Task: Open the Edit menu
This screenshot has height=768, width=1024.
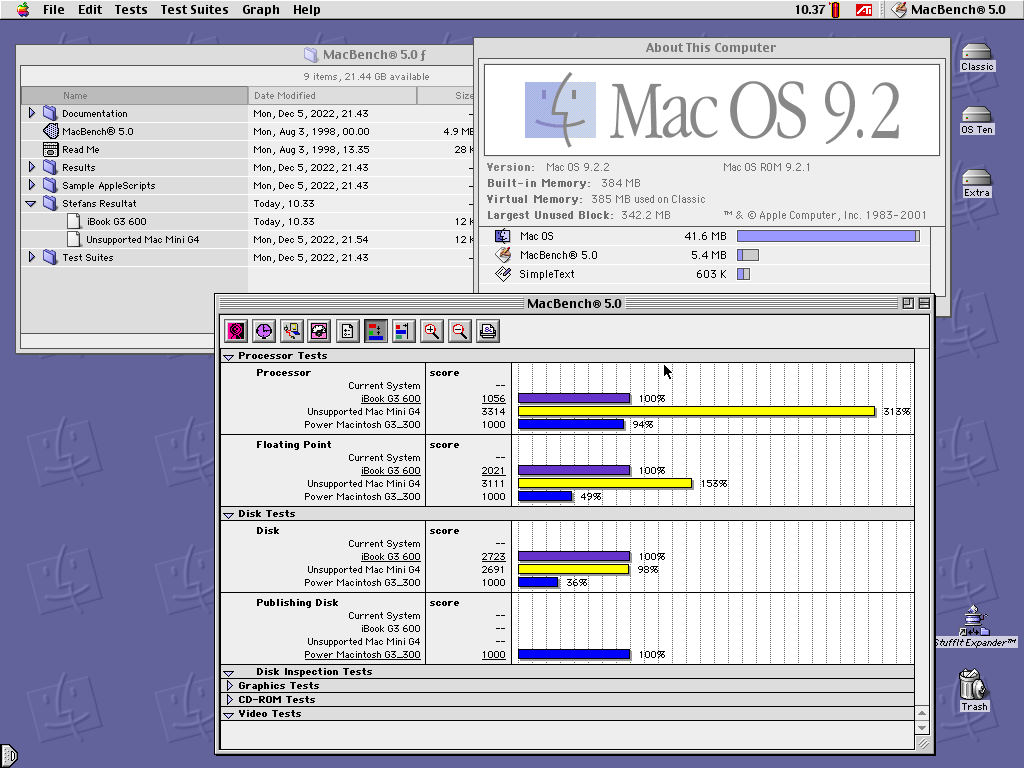Action: pos(89,10)
